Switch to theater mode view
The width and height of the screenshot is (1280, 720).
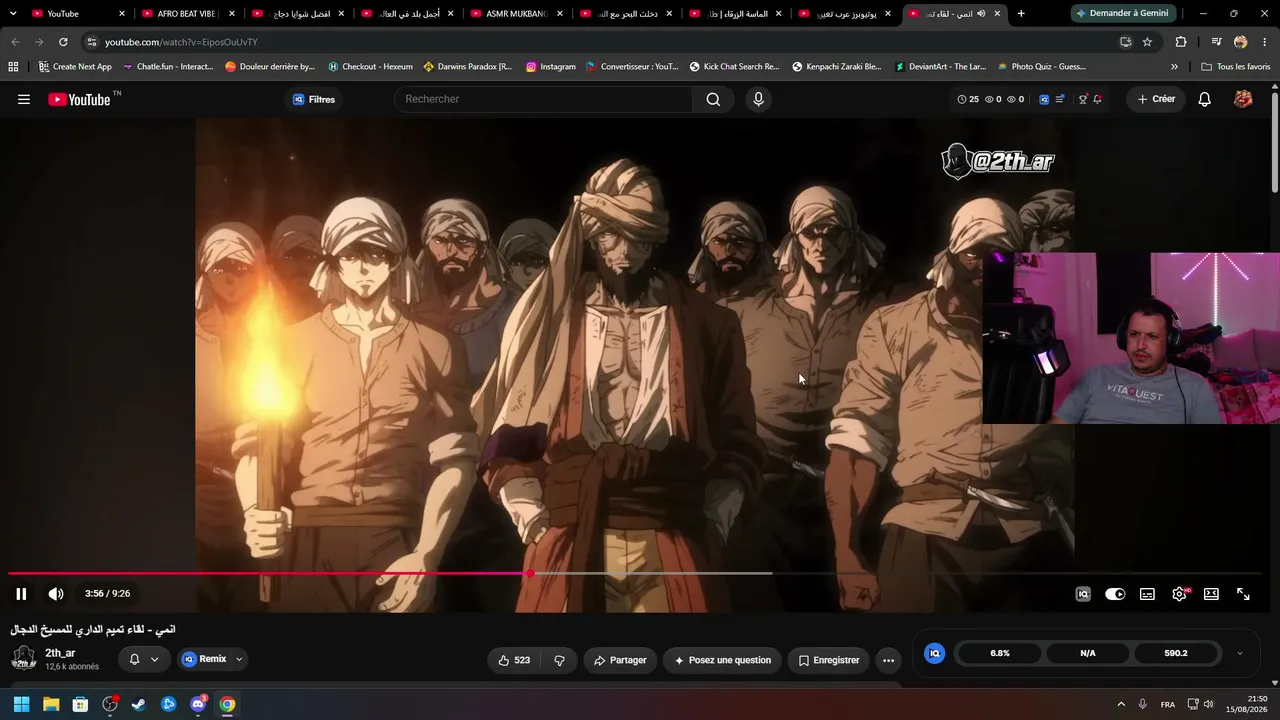[1211, 594]
